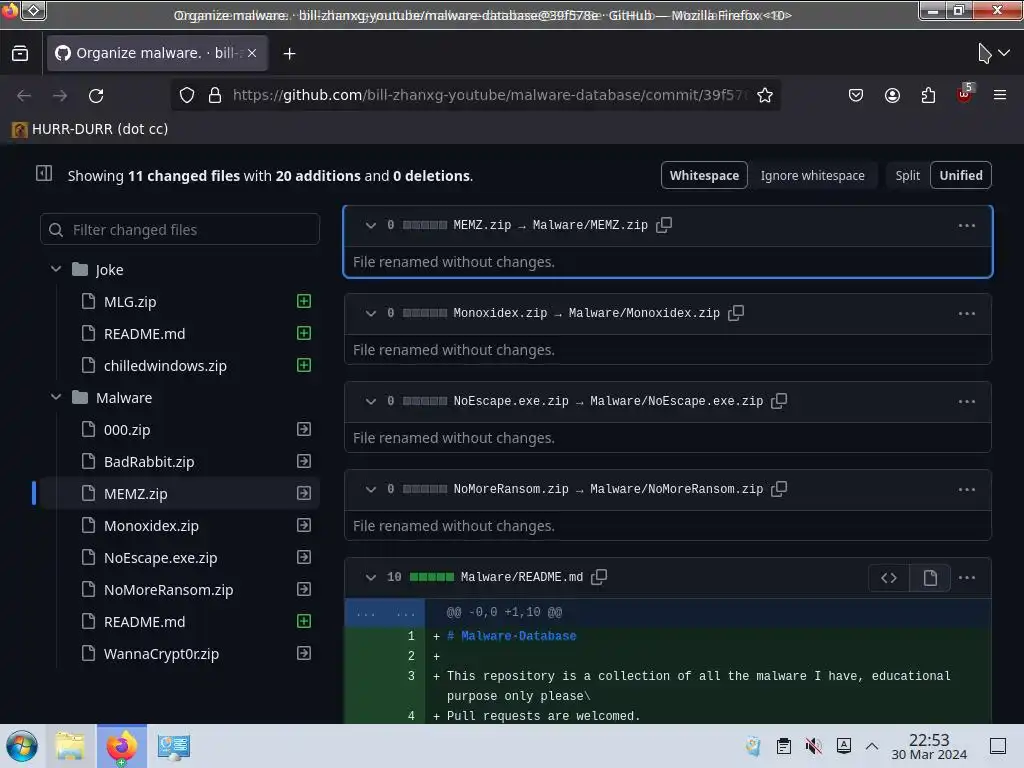Open Firefox View recent browsing
The width and height of the screenshot is (1024, 768).
click(x=20, y=54)
